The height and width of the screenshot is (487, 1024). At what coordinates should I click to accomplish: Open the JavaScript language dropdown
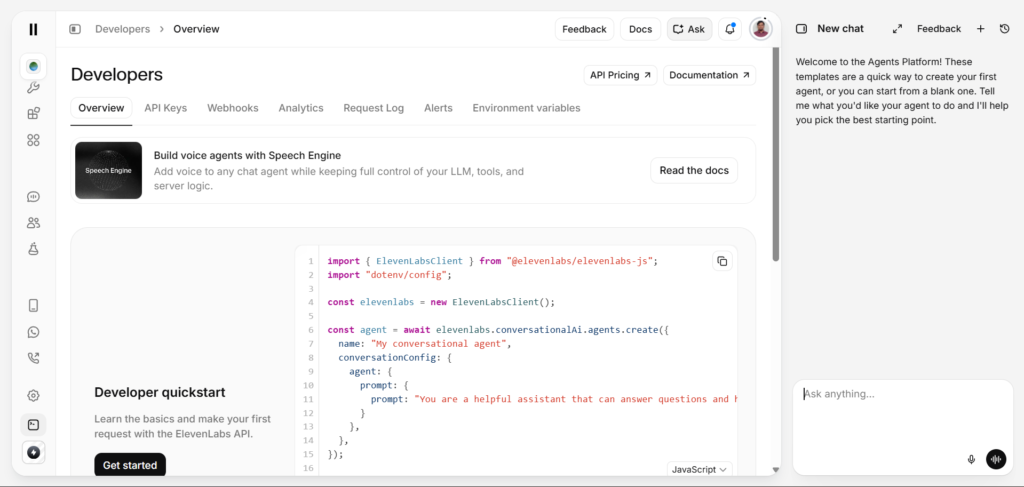[x=699, y=469]
